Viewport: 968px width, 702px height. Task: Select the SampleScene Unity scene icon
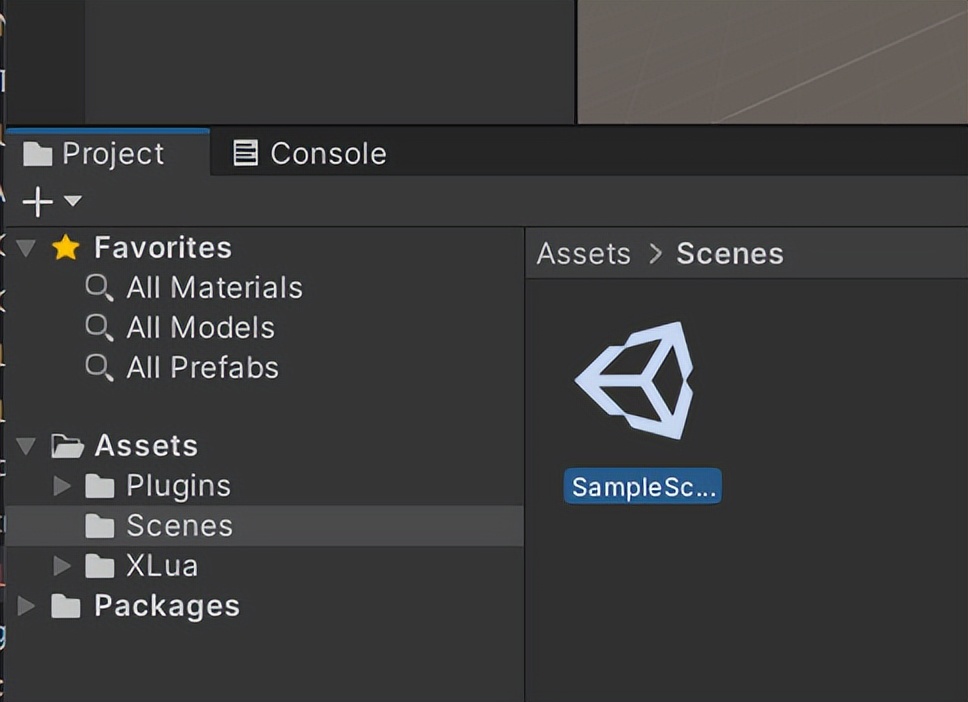point(635,380)
